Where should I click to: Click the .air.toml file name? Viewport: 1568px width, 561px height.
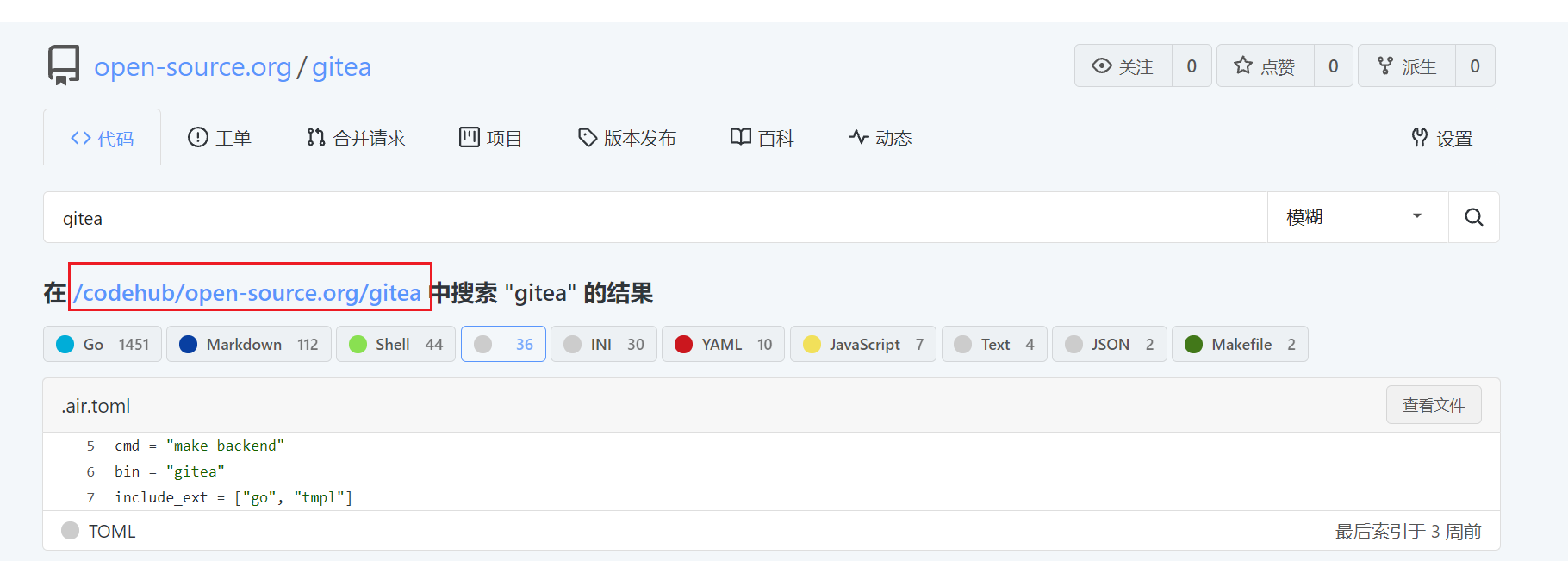(96, 406)
